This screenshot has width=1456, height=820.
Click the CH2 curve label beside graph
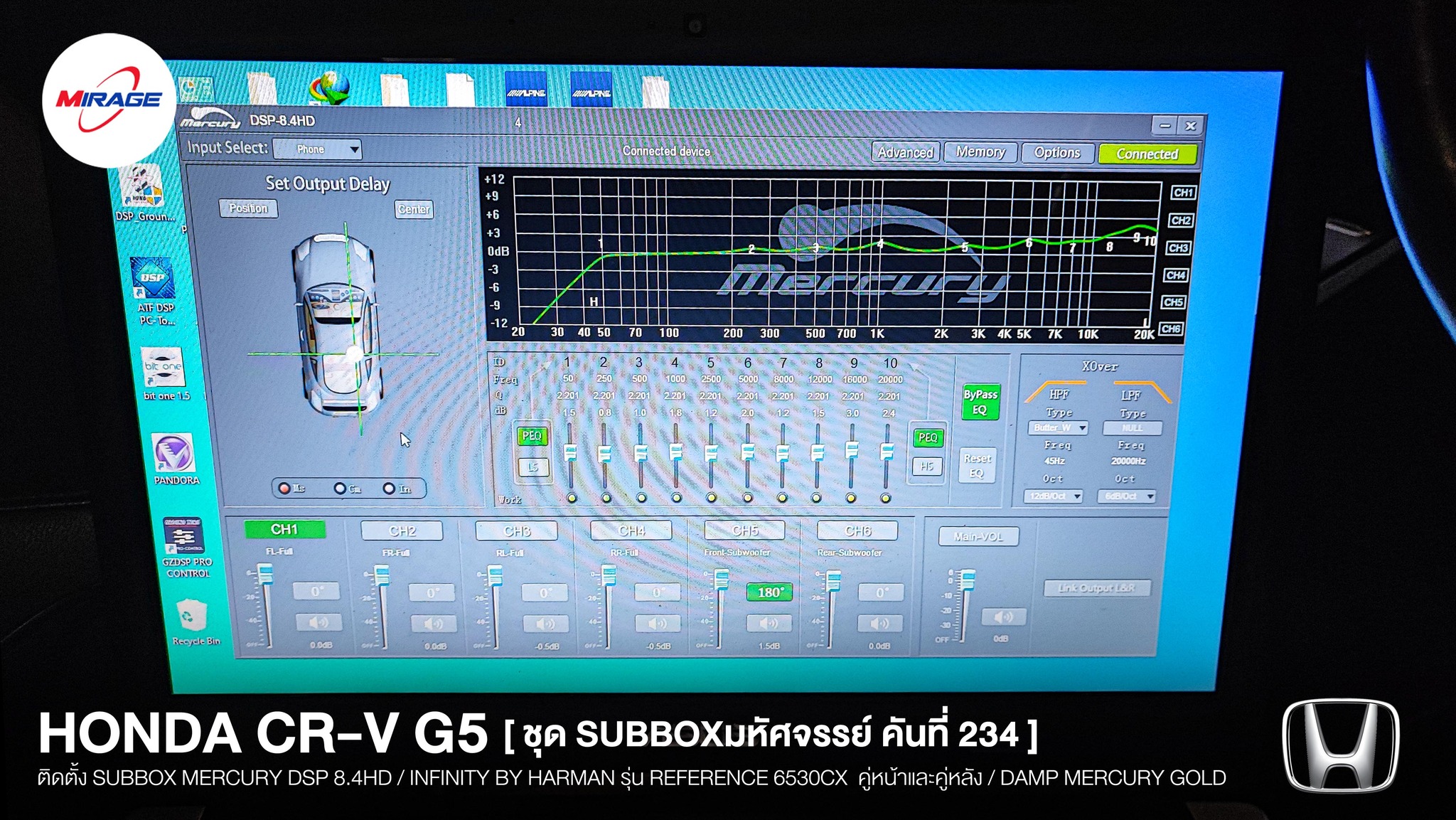click(x=1181, y=220)
